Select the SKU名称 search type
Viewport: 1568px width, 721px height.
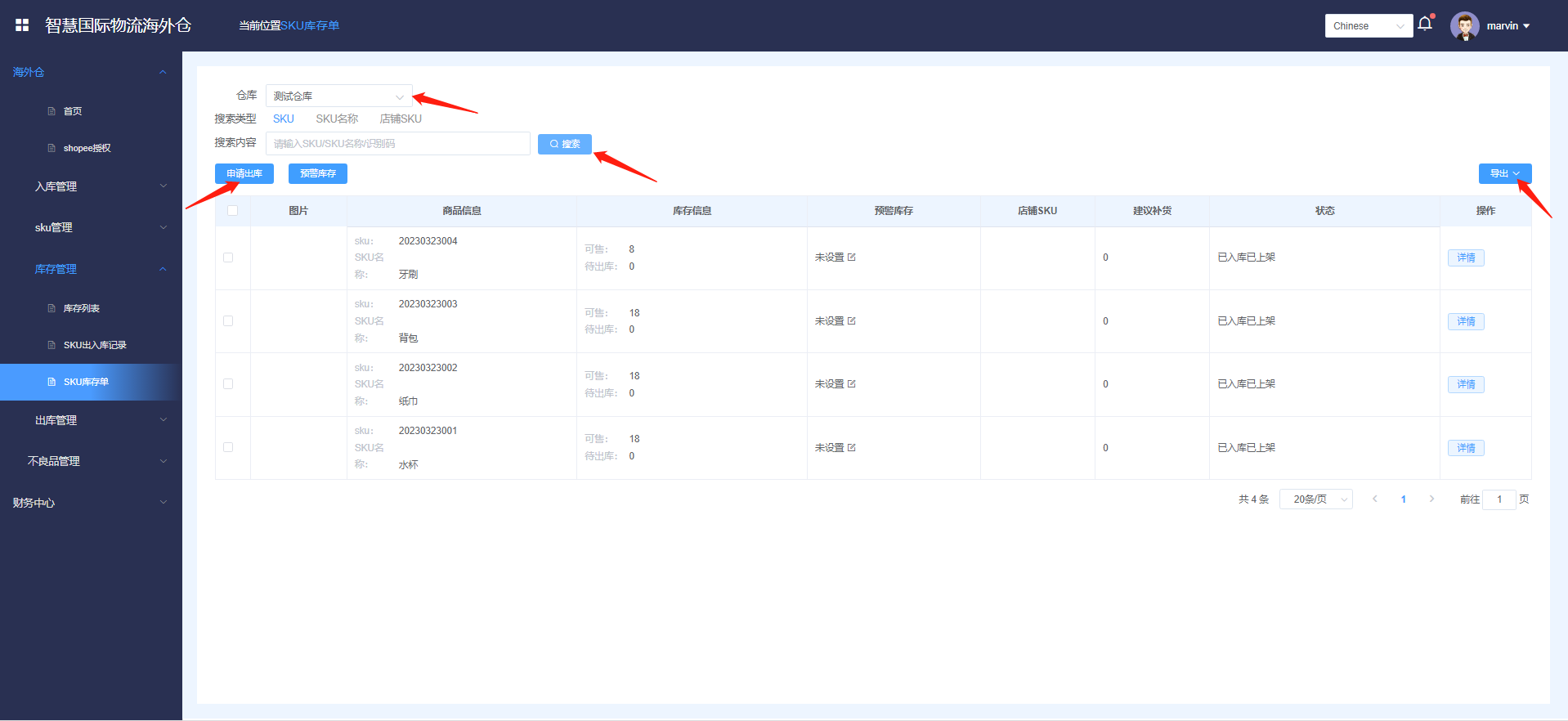coord(337,119)
